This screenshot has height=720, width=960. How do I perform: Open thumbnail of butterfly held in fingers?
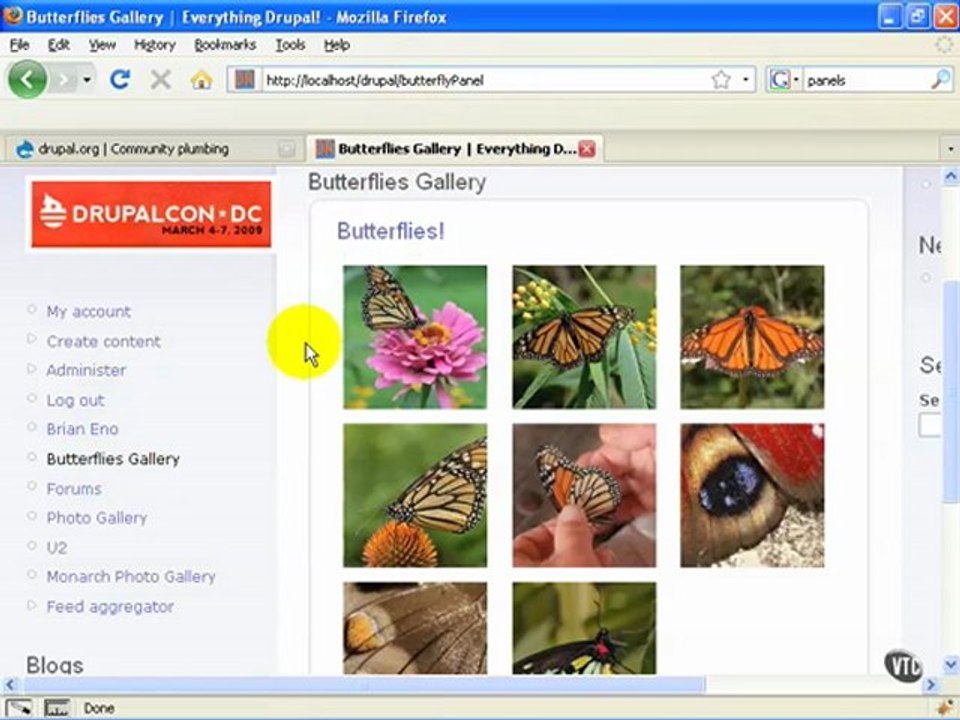click(x=584, y=495)
